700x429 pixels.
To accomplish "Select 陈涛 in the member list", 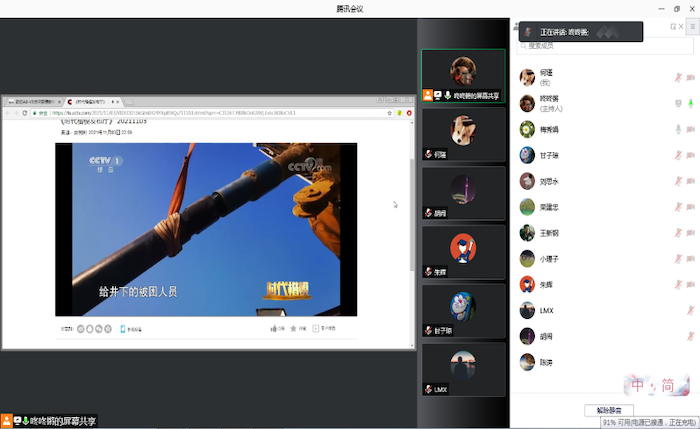I will pos(546,362).
